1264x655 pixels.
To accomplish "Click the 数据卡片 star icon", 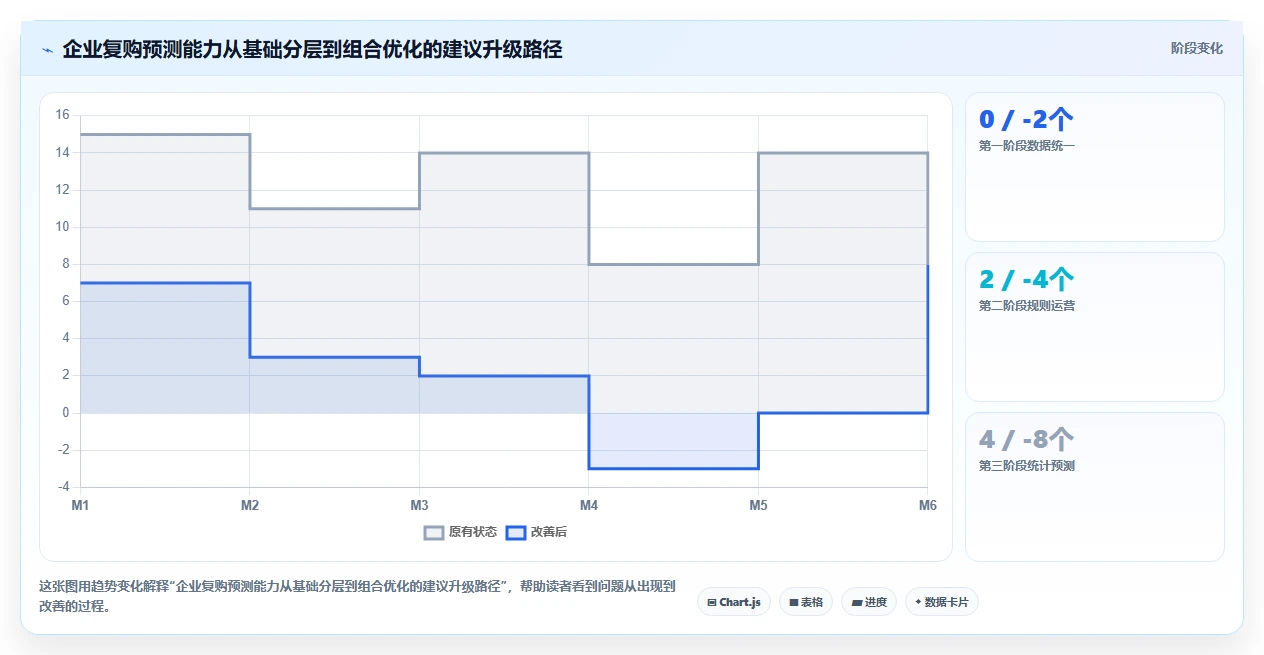I will pyautogui.click(x=918, y=602).
